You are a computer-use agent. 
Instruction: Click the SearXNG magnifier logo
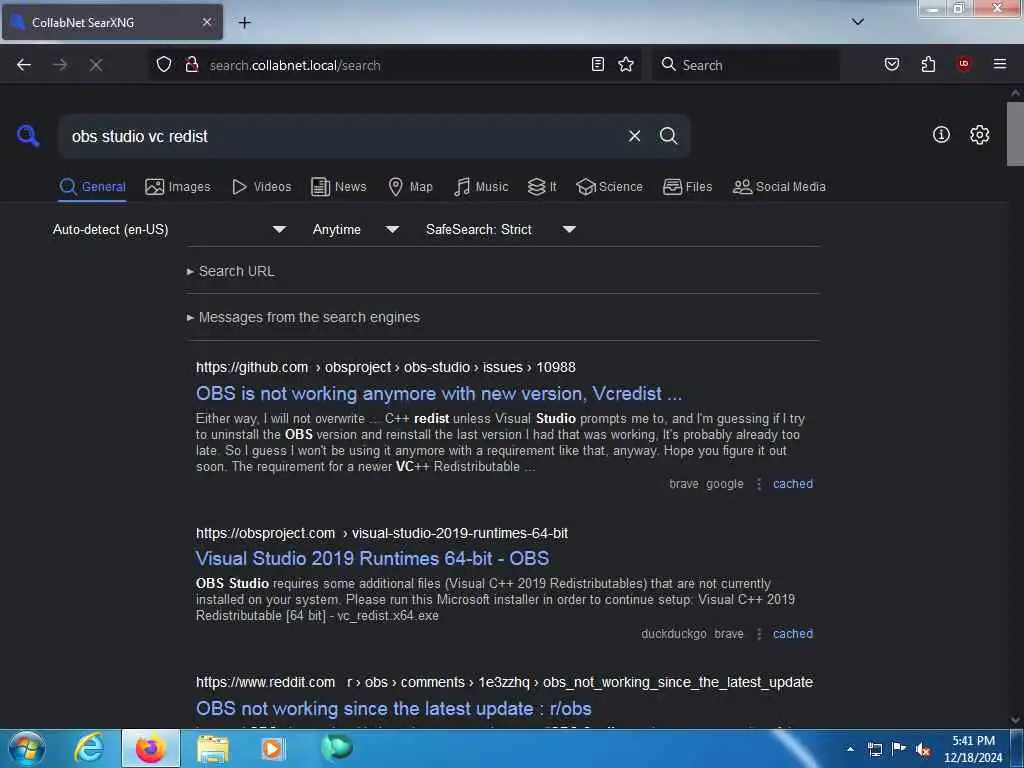click(x=28, y=136)
